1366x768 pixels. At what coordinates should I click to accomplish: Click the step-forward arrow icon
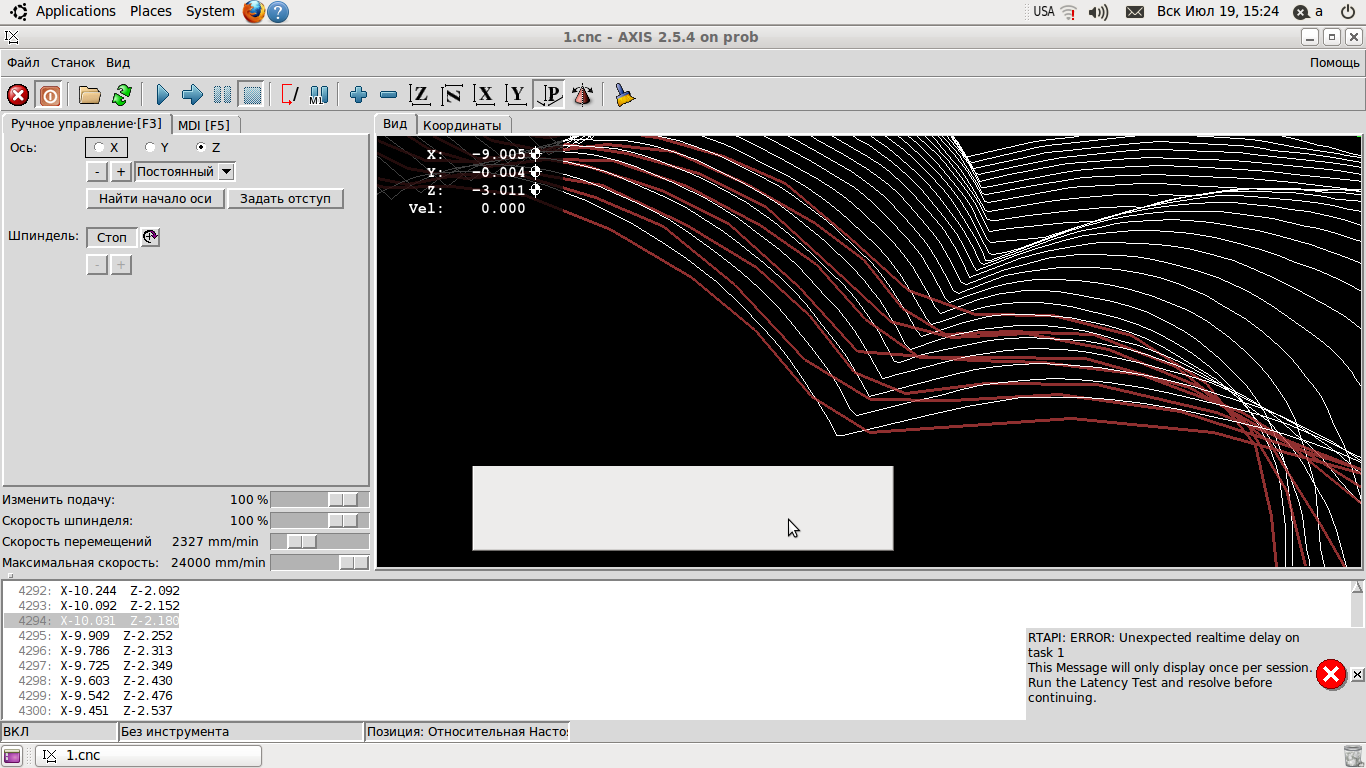[192, 95]
